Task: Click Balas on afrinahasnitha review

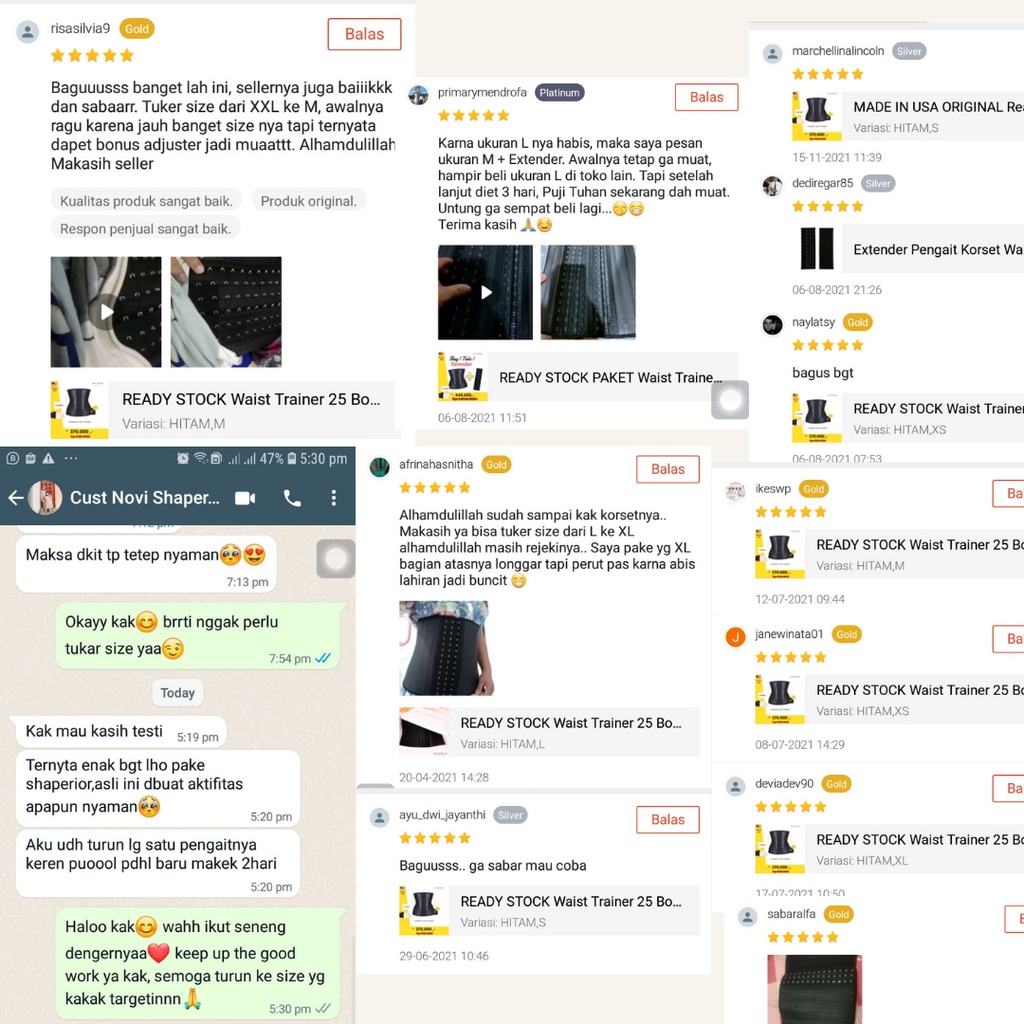Action: [x=667, y=469]
